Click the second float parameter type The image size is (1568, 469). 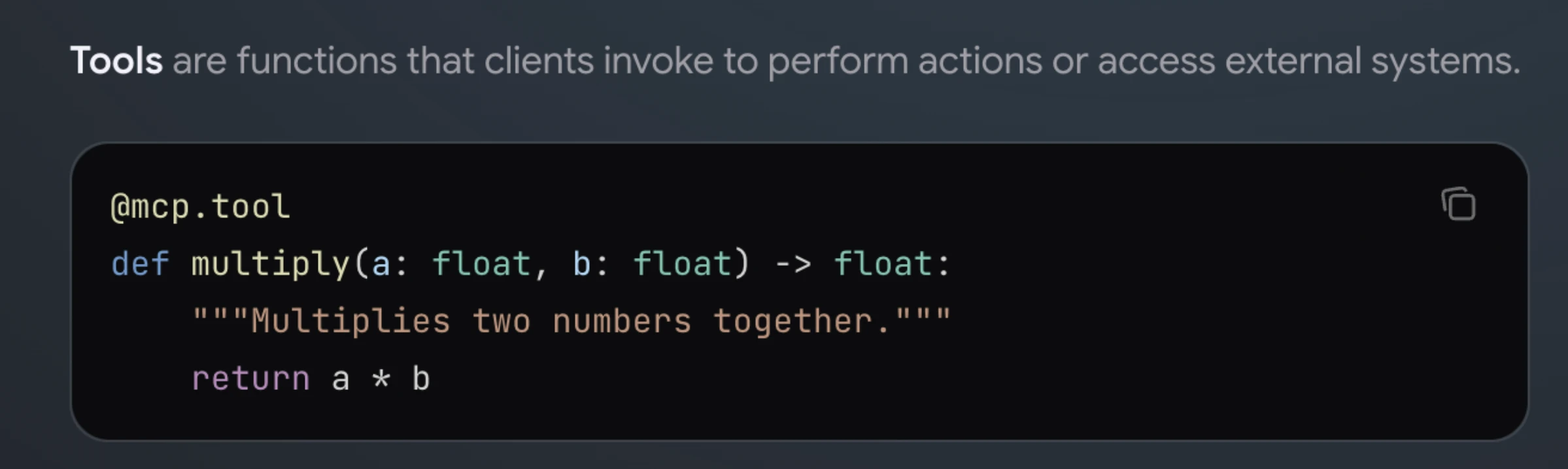click(683, 263)
